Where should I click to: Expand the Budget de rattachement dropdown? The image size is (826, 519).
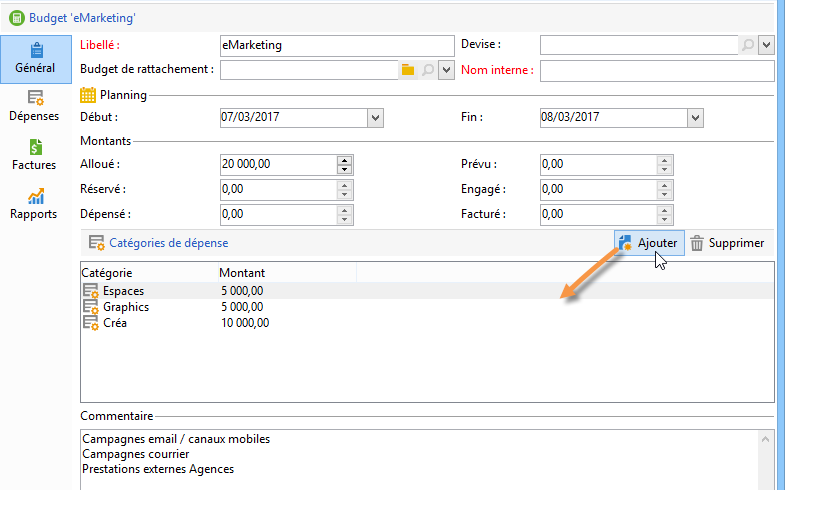446,70
